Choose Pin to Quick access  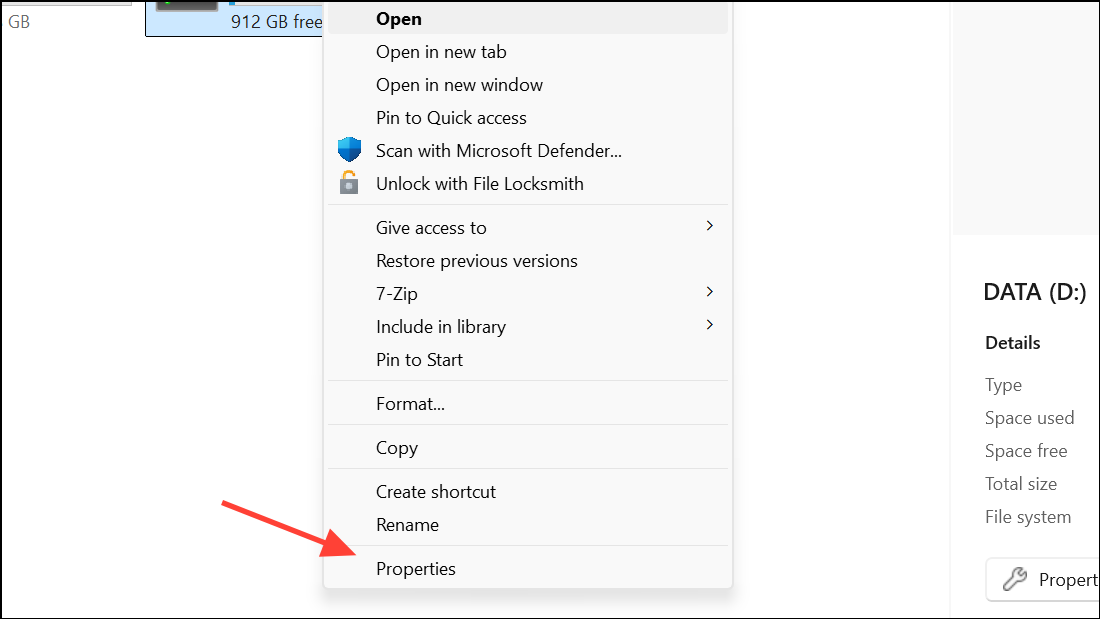coord(528,118)
